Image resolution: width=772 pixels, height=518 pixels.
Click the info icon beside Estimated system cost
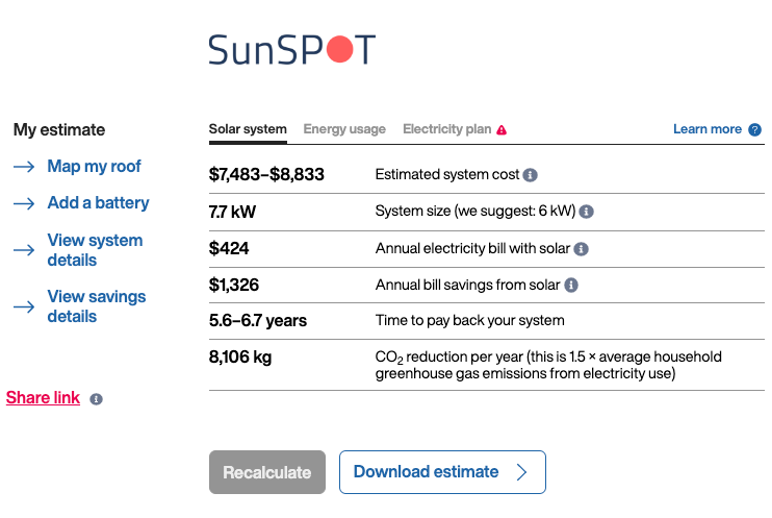click(x=530, y=175)
